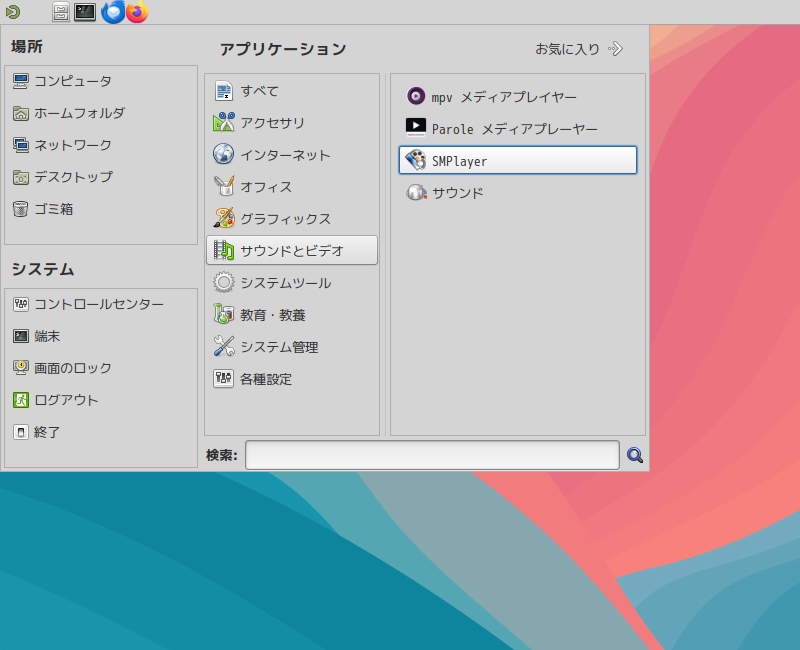
Task: Click the SMPlayer application icon
Action: pyautogui.click(x=416, y=160)
